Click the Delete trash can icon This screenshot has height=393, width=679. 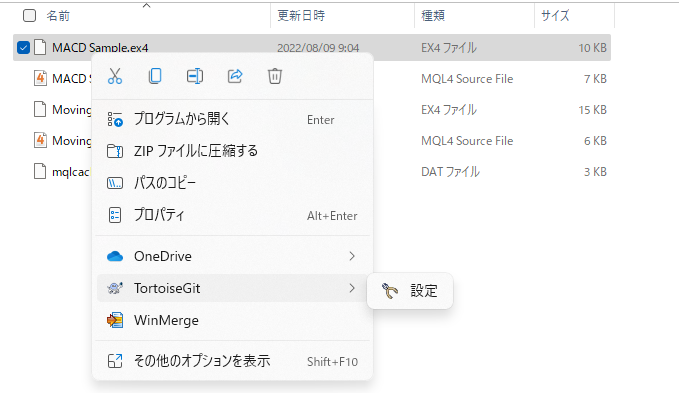point(275,76)
